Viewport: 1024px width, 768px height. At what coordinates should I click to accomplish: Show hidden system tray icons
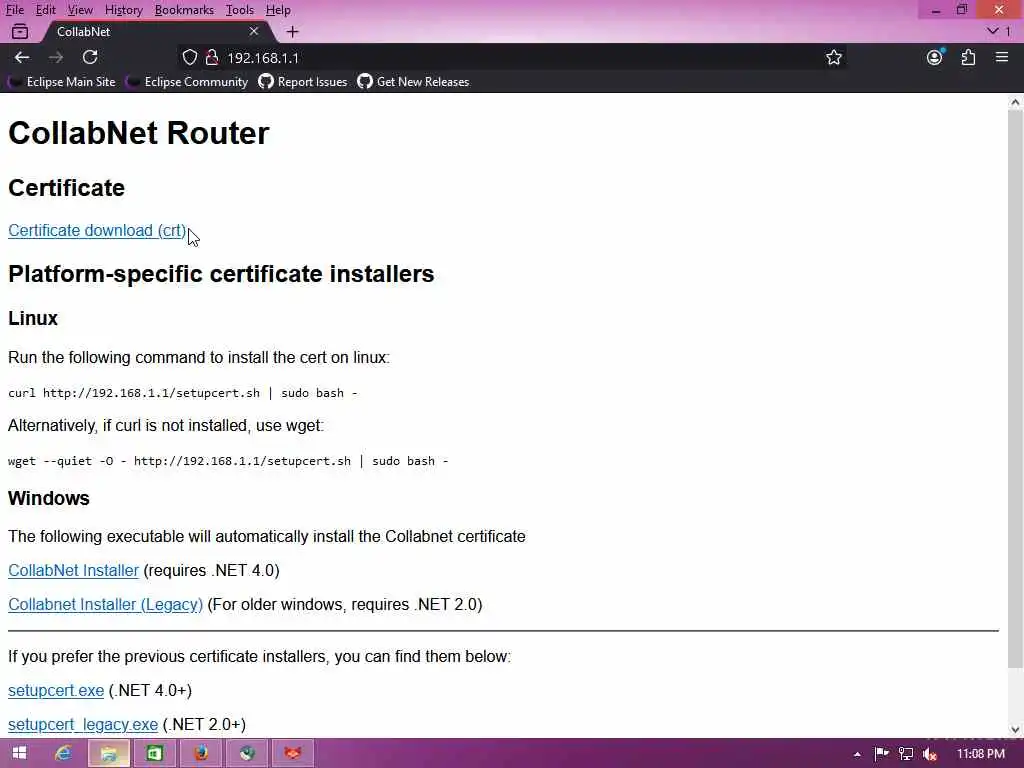[x=857, y=754]
